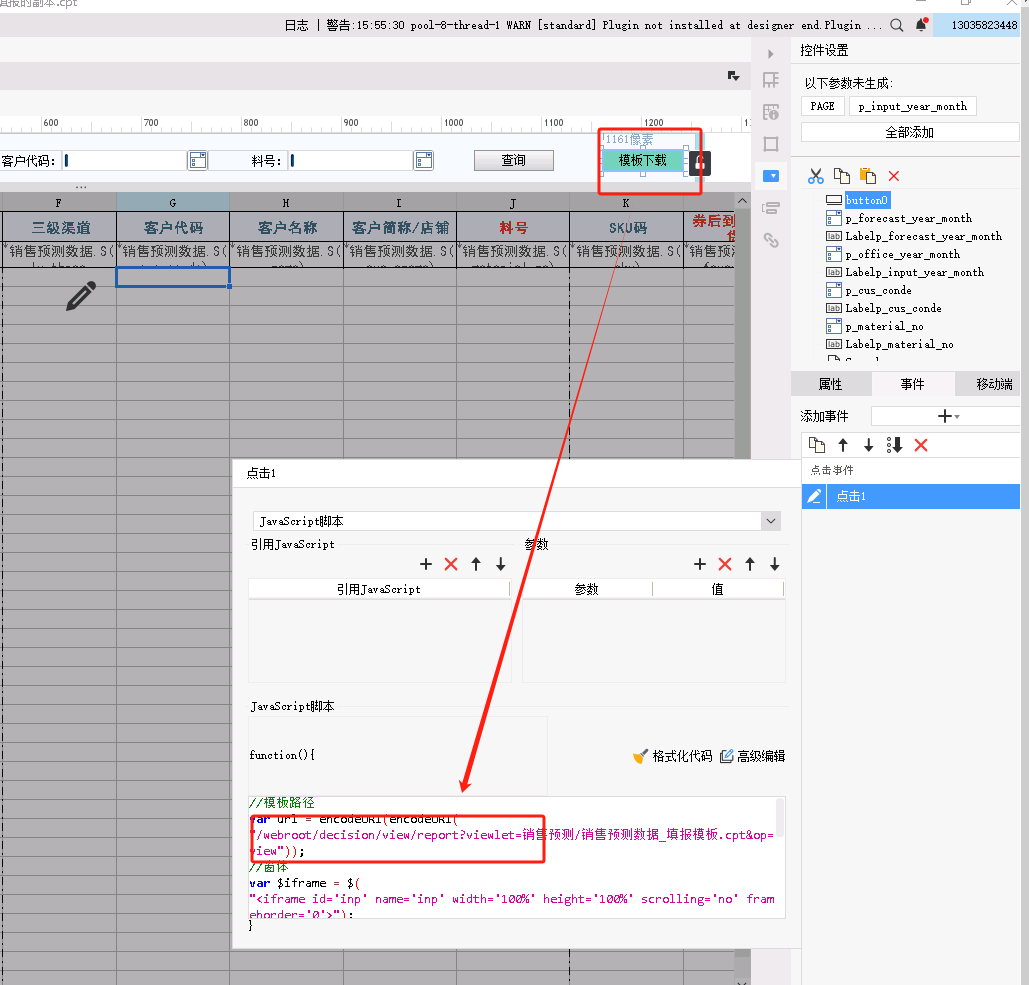Image resolution: width=1029 pixels, height=985 pixels.
Task: Open the cell properties sidebar icon
Action: pos(770,80)
